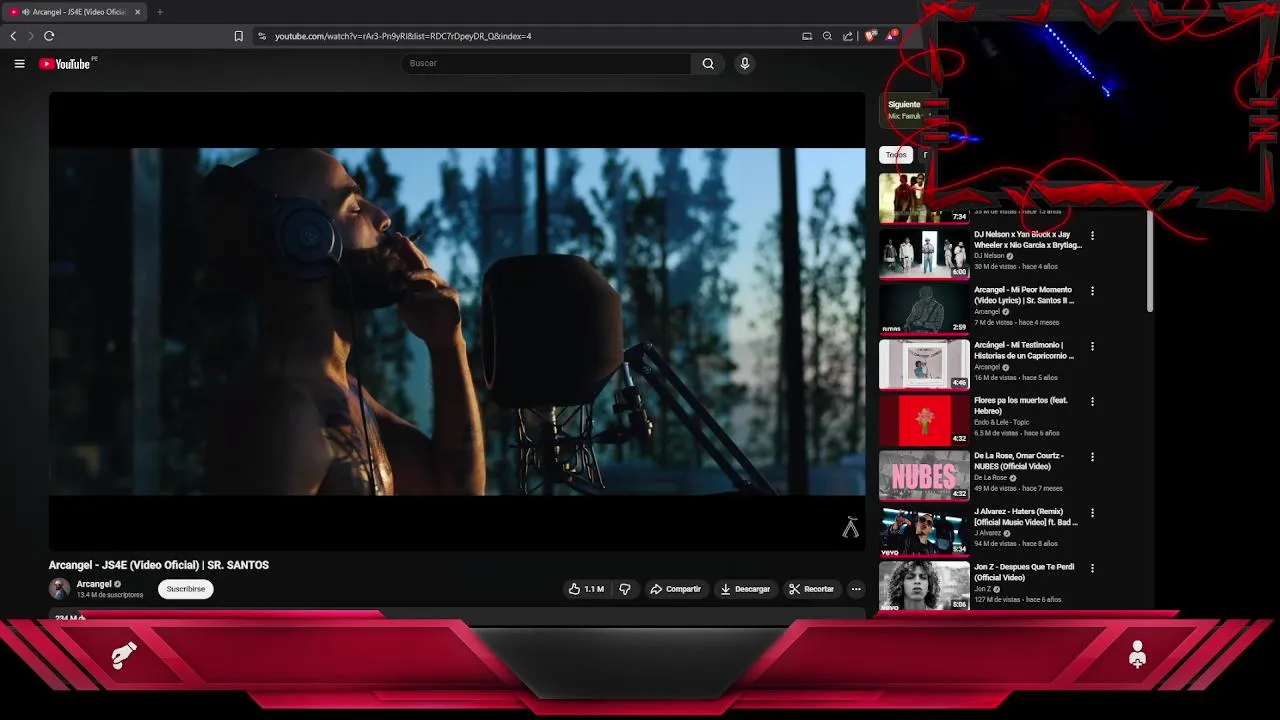Bookmark this page with the bookmark icon

tap(238, 36)
